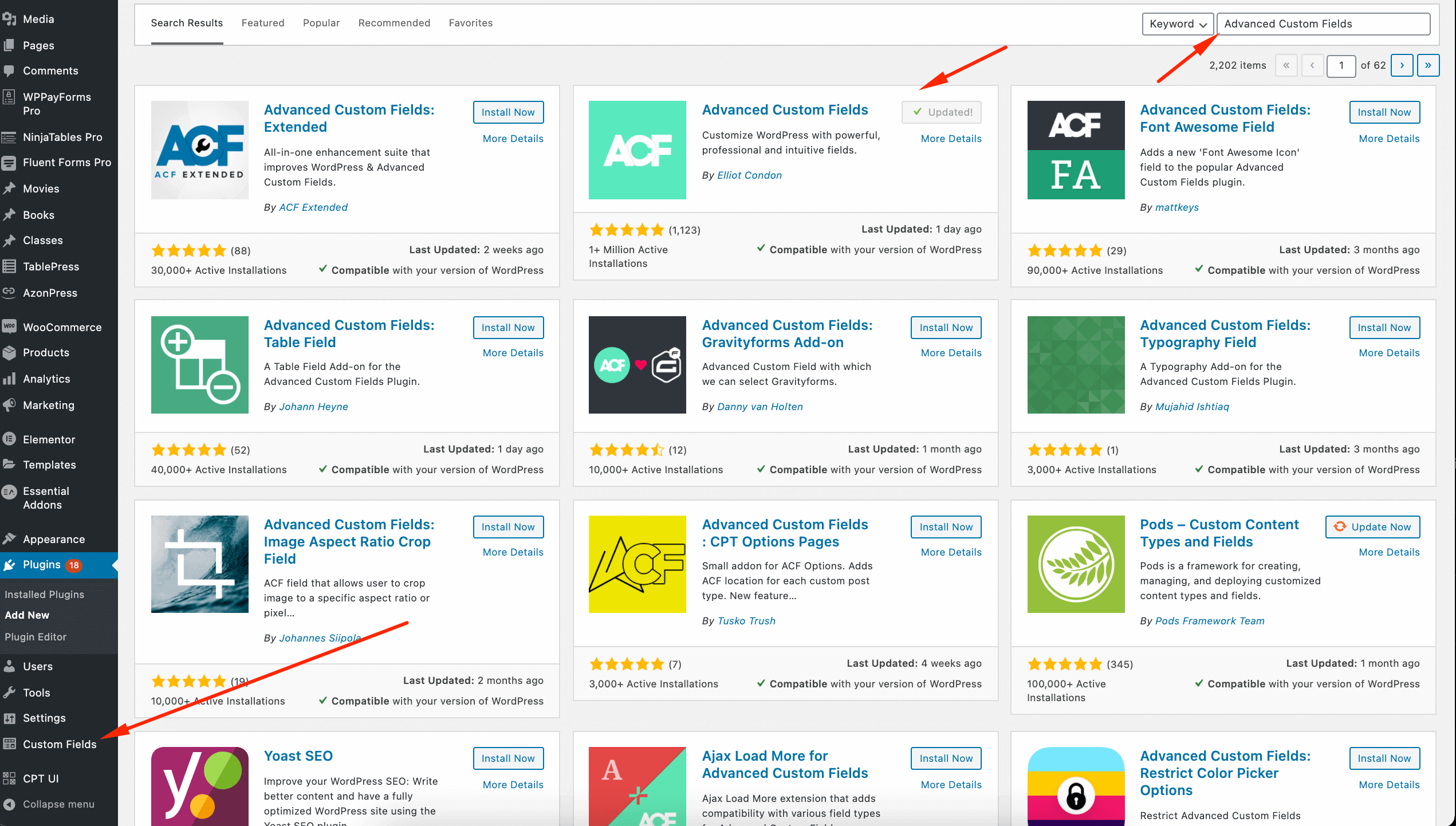Click the Elementor sidebar icon
1456x826 pixels.
[x=9, y=439]
